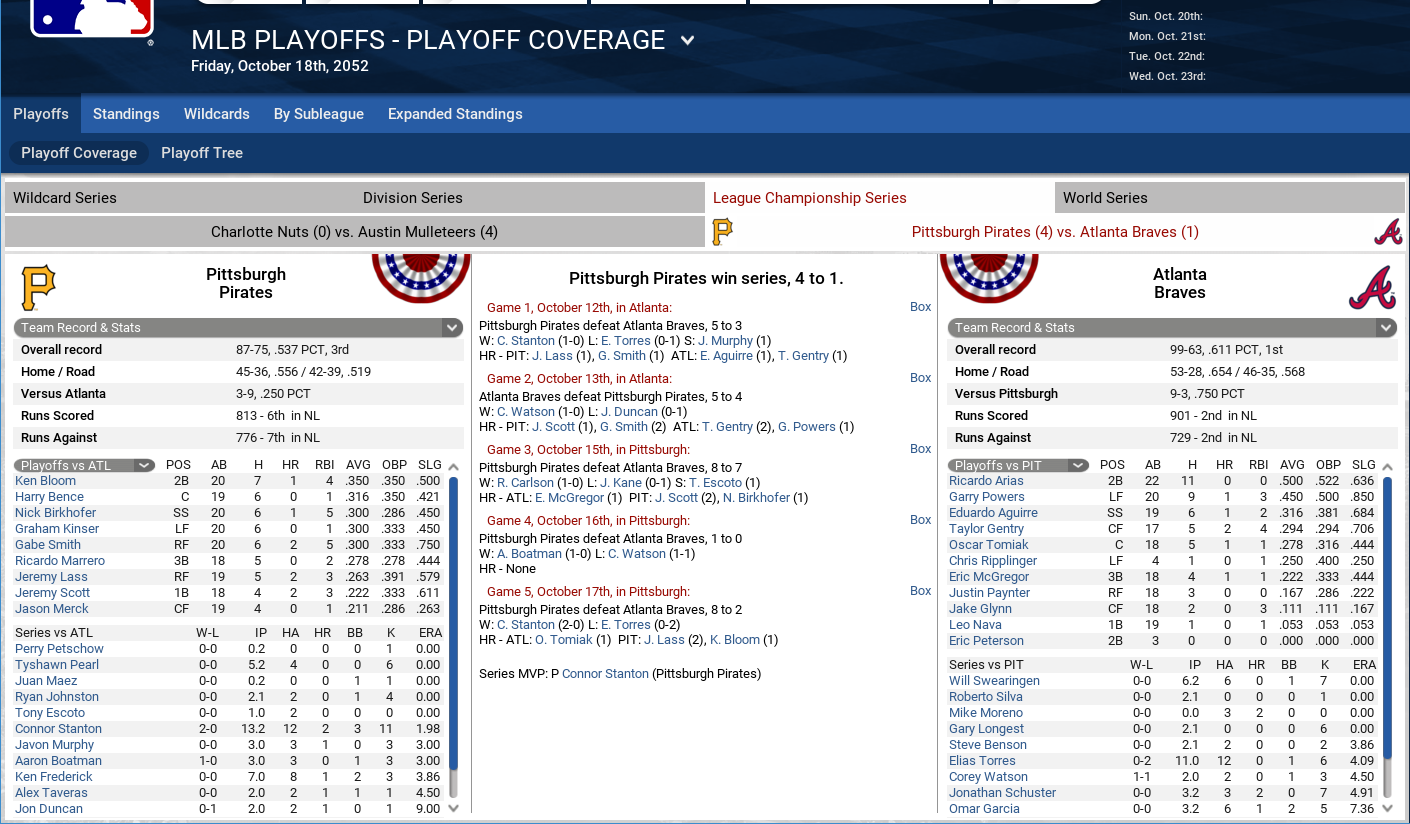The image size is (1410, 824).
Task: Switch to the Wildcards tab
Action: click(x=217, y=114)
